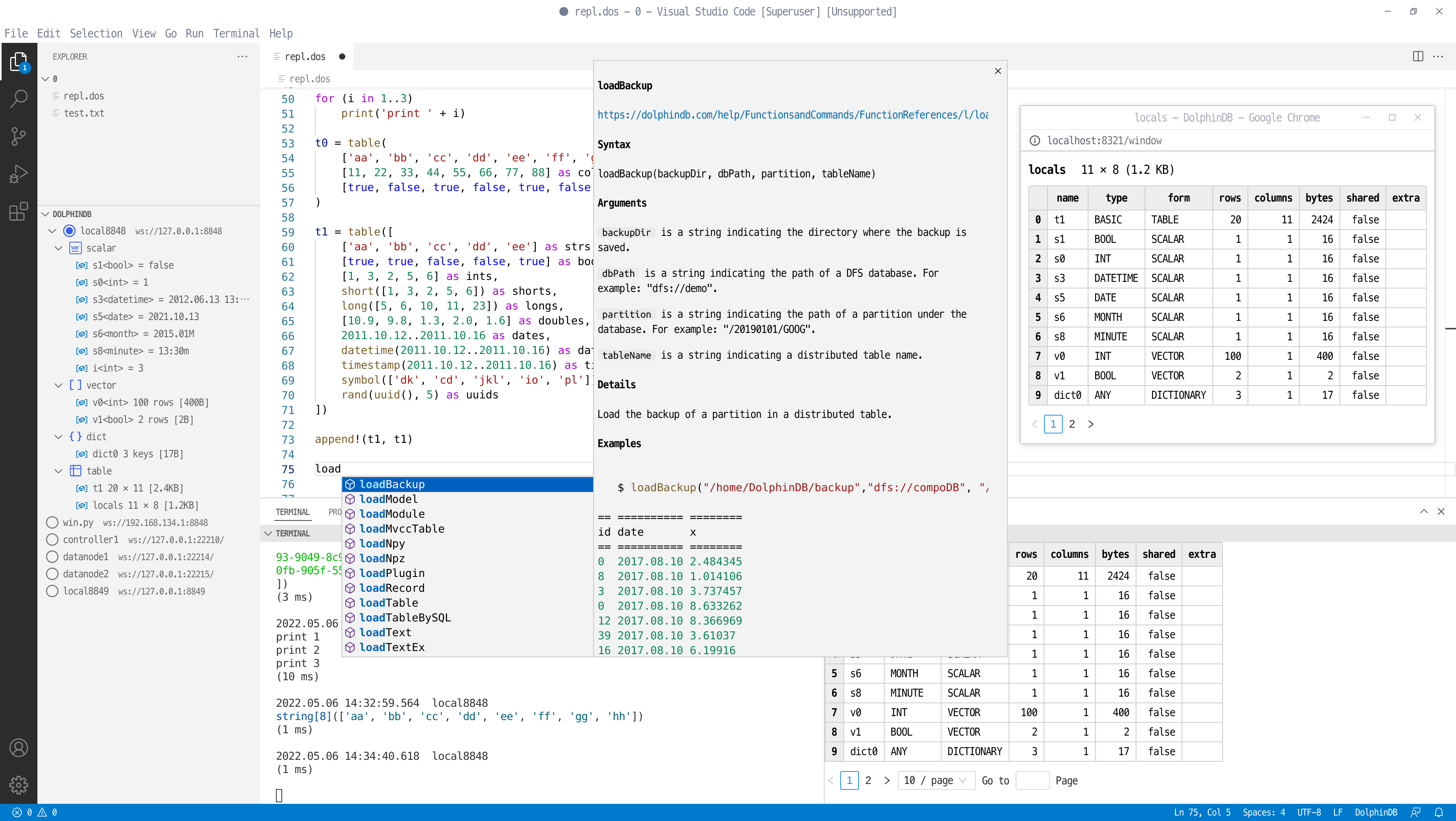Screen dimensions: 1456x821
Task: Click the notifications bell in status bar
Action: coord(1438,812)
